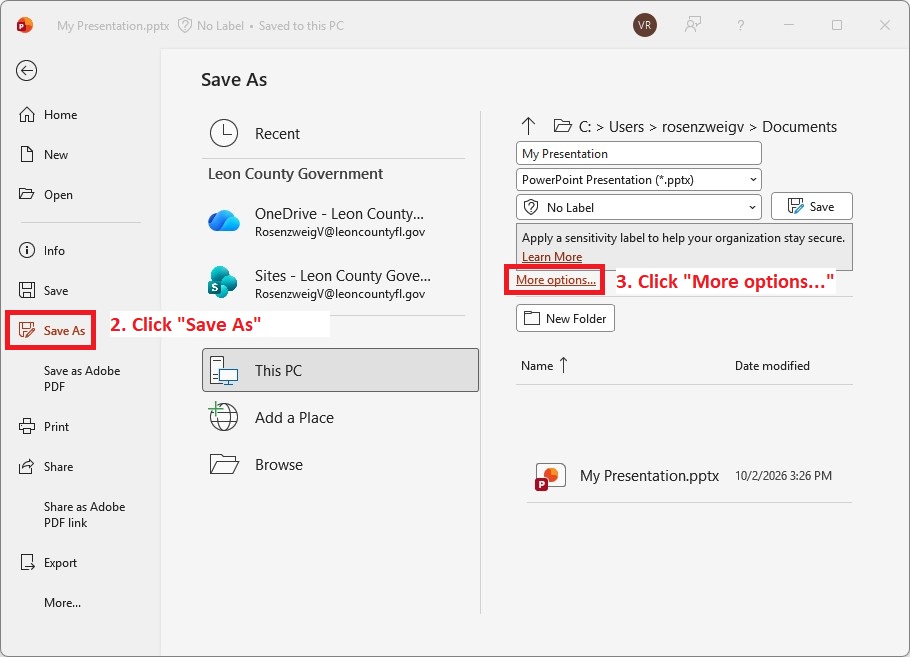The width and height of the screenshot is (910, 657).
Task: Click the Users folder in the path
Action: 626,127
